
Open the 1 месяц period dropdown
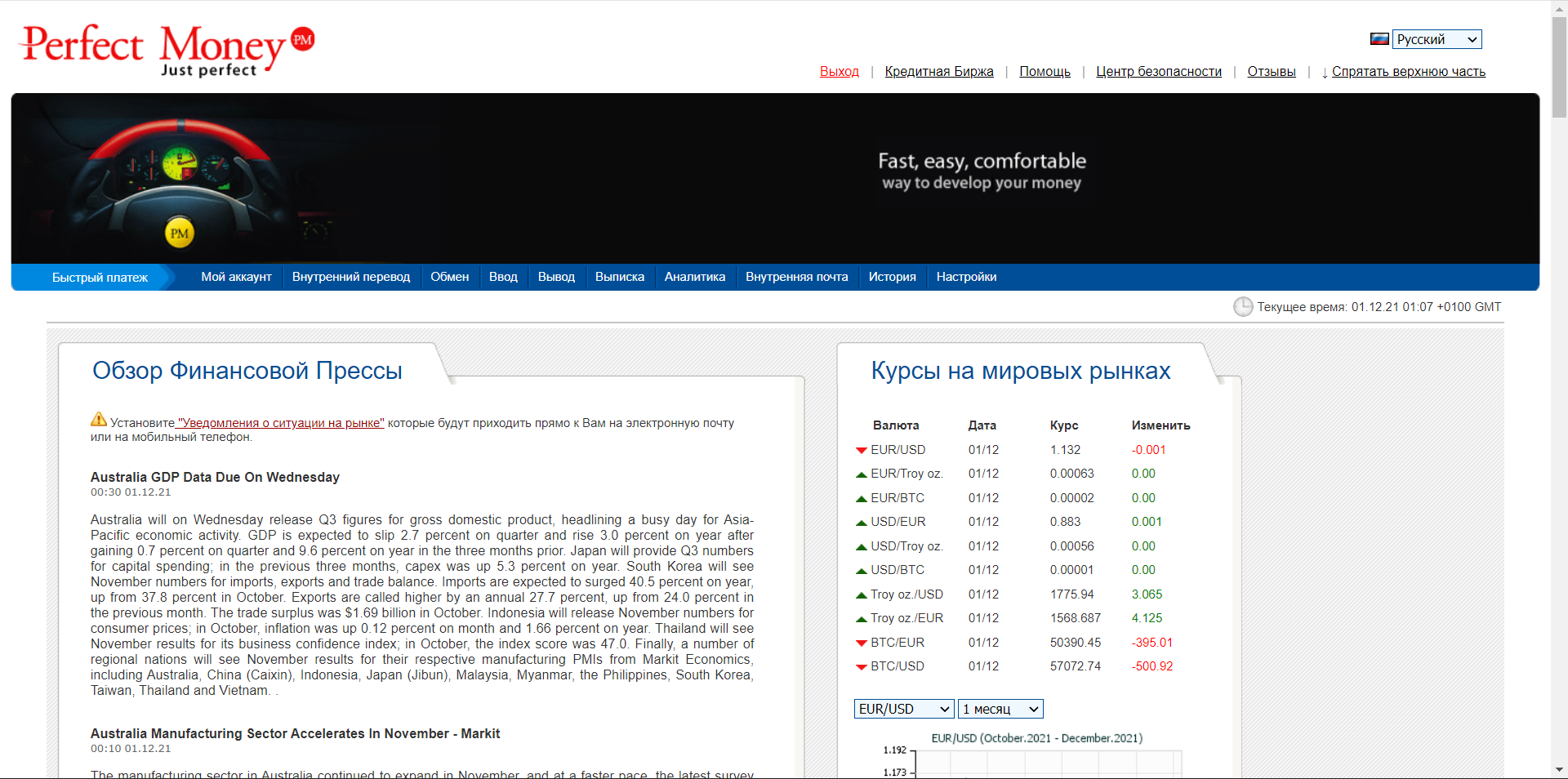pos(1000,709)
